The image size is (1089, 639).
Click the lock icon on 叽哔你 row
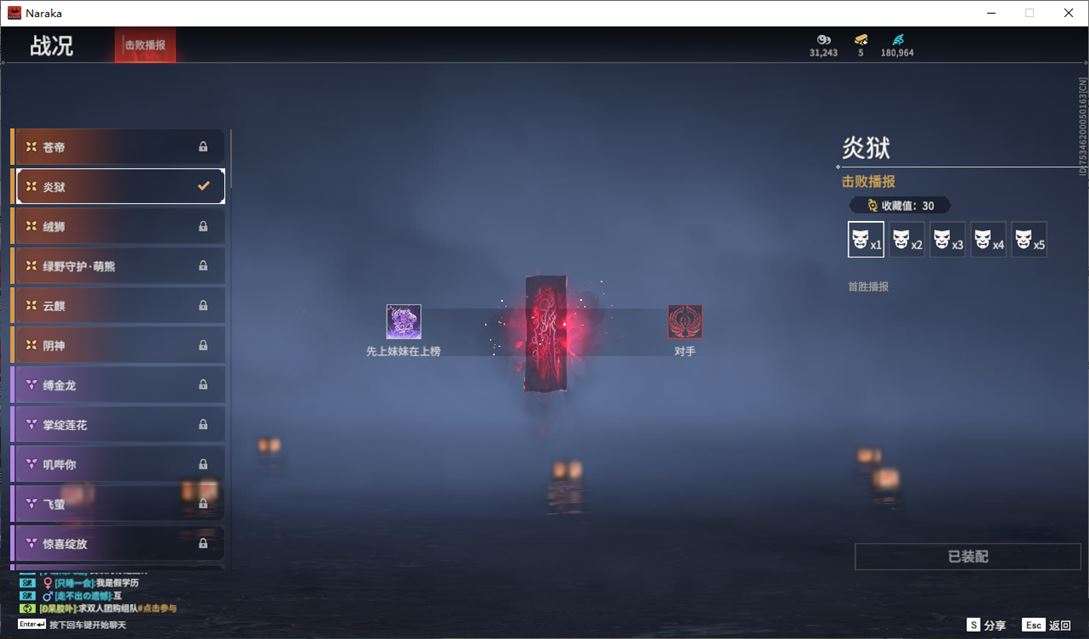(x=203, y=463)
